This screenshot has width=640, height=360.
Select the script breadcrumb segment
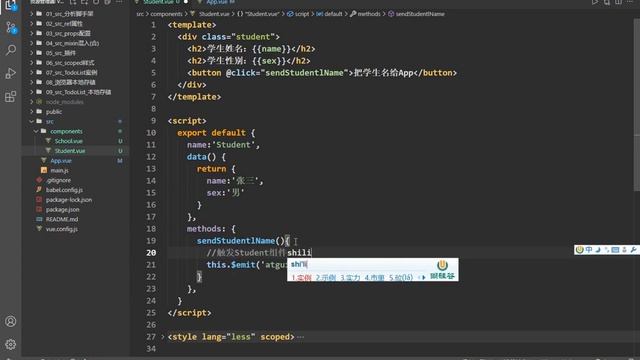tap(302, 14)
